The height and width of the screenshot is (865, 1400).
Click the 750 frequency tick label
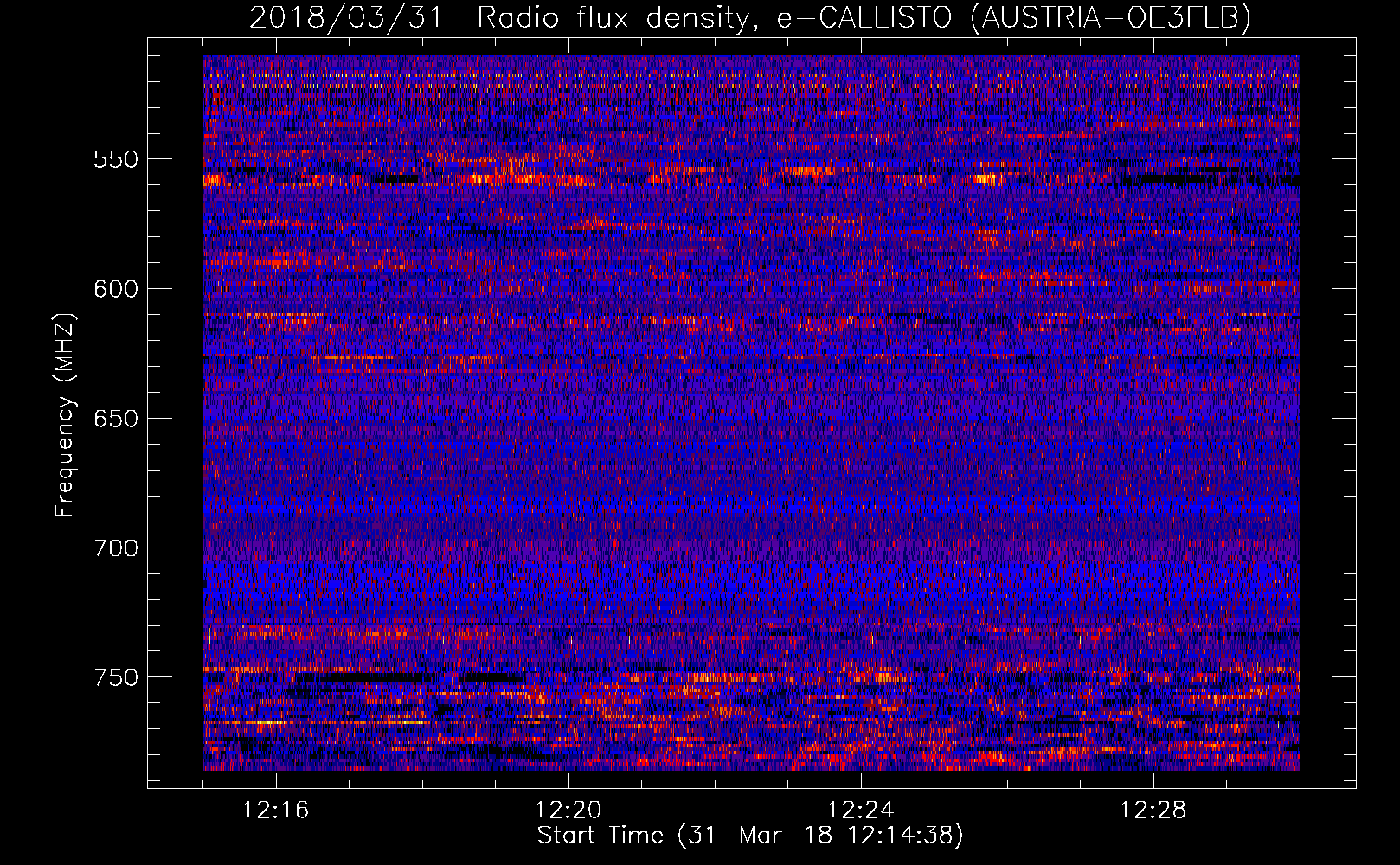click(x=116, y=677)
